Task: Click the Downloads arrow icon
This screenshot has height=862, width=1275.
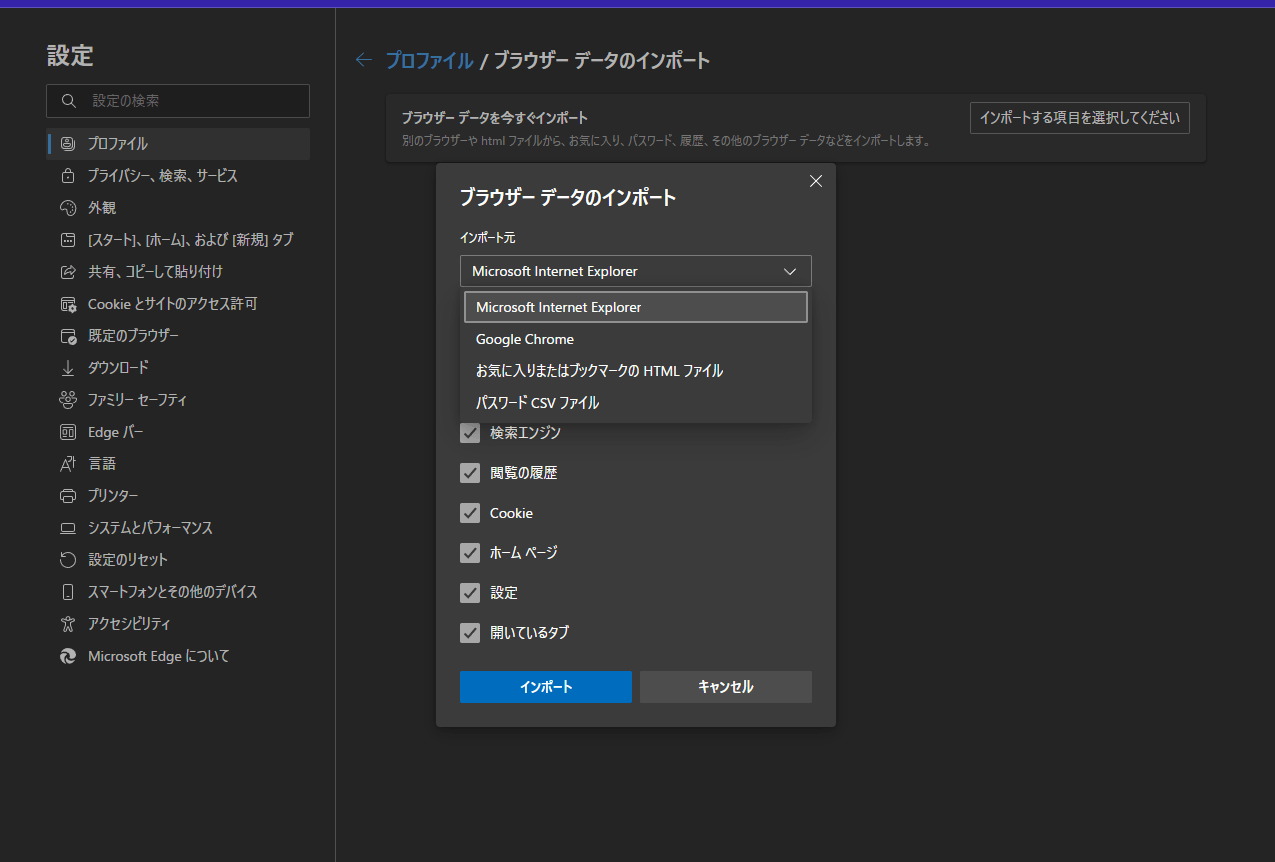Action: [68, 368]
